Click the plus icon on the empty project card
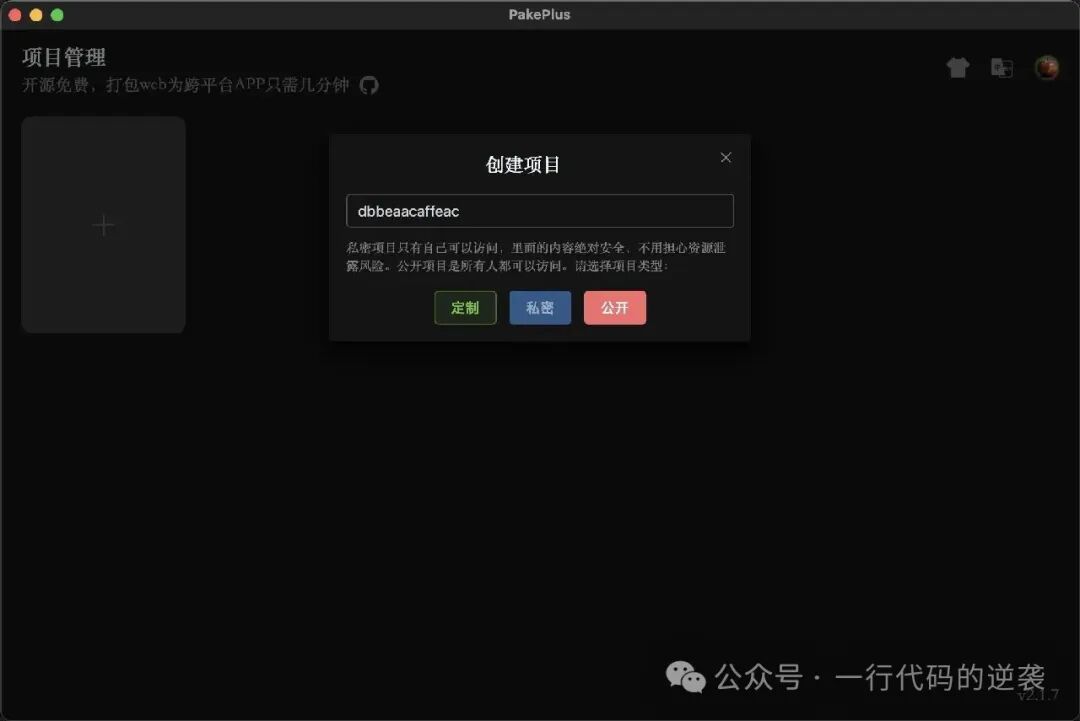Image resolution: width=1080 pixels, height=721 pixels. pyautogui.click(x=103, y=225)
